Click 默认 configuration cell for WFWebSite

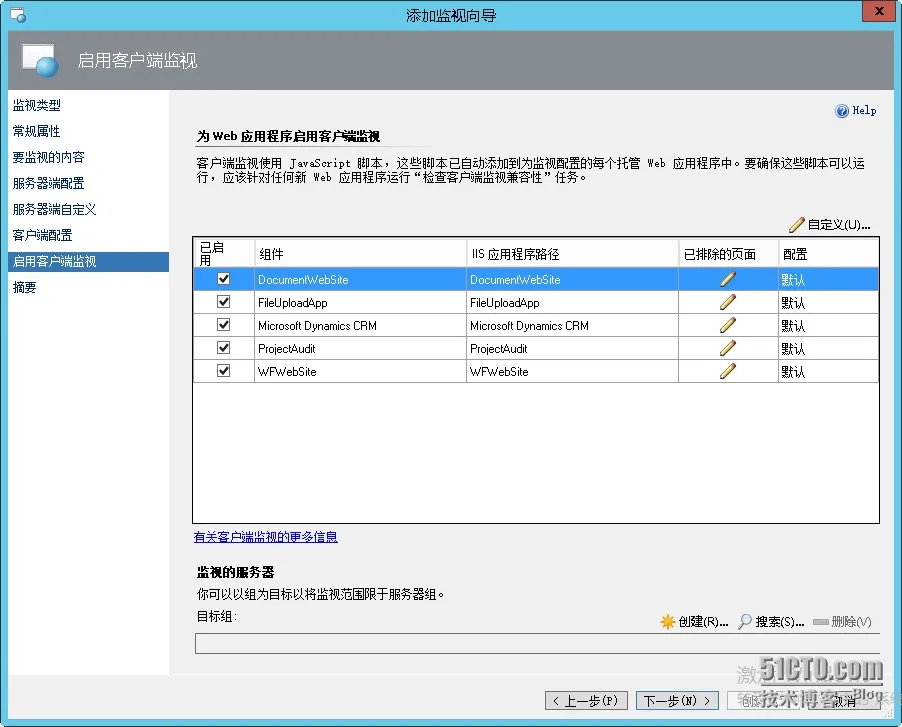(828, 372)
